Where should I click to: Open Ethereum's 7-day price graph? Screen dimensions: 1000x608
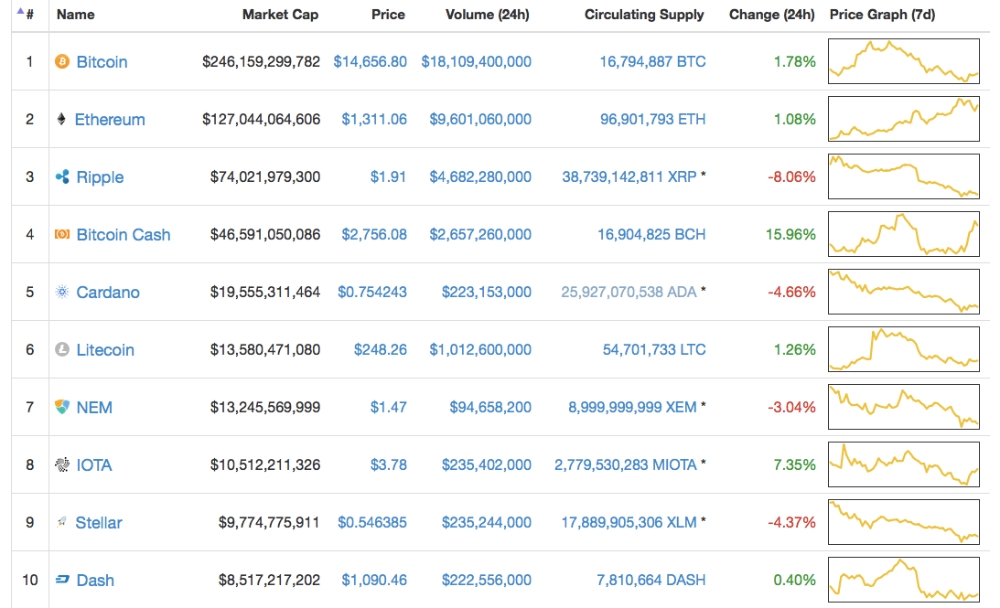(904, 119)
